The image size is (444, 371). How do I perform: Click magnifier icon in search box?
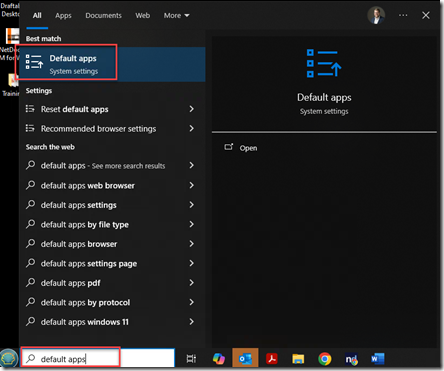(31, 359)
